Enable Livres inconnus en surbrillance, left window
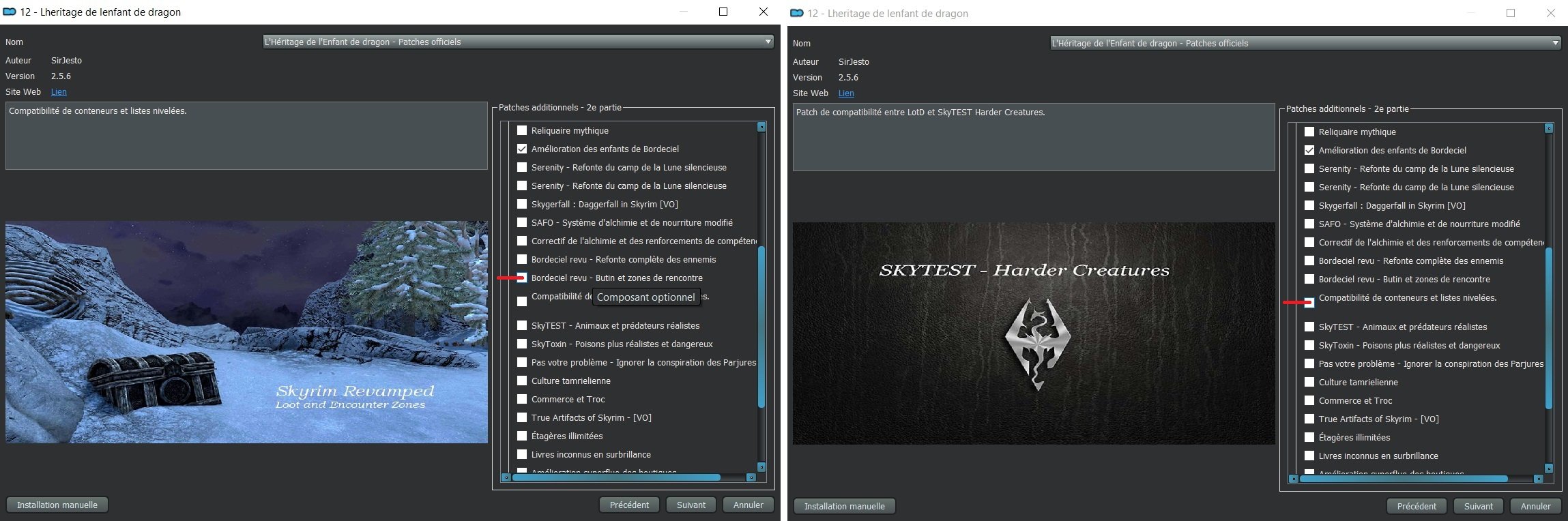Viewport: 1568px width, 521px height. click(x=522, y=454)
